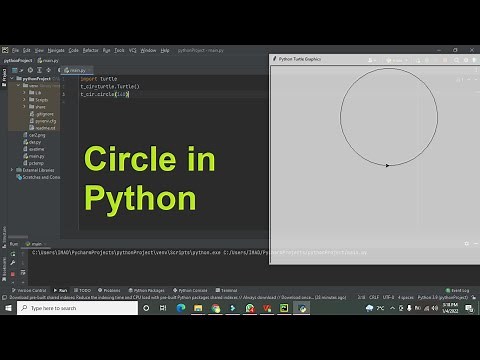Viewport: 480px width, 360px height.
Task: Expand all in Project tool window
Action: [x=39, y=70]
